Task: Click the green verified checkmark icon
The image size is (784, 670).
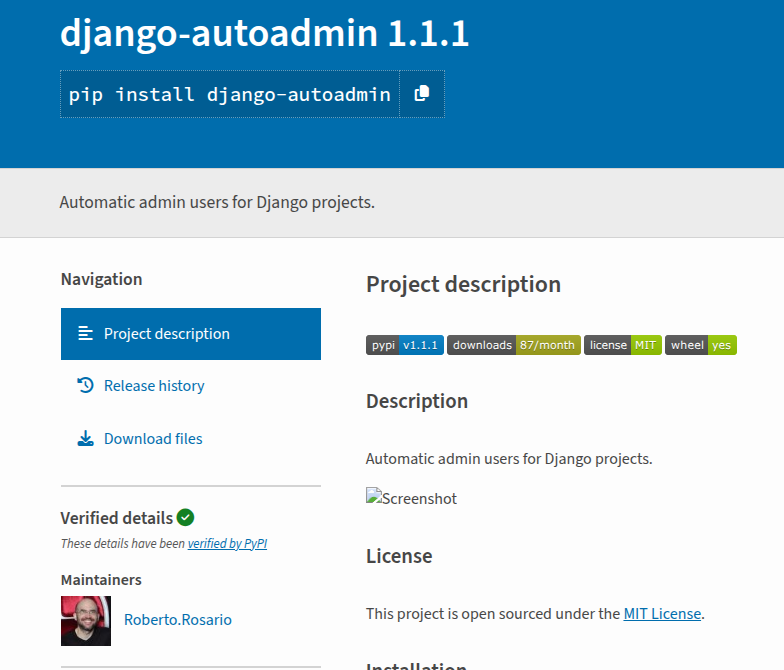Action: point(186,518)
